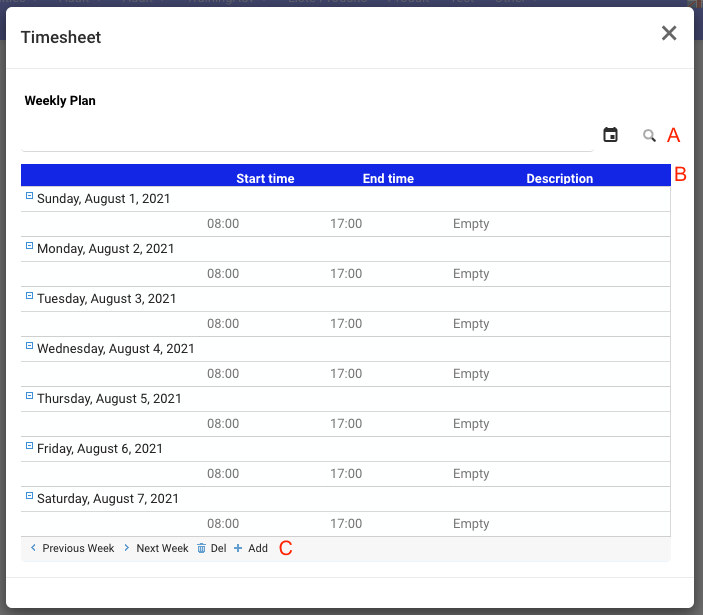Image resolution: width=703 pixels, height=615 pixels.
Task: Click the Next Week arrow icon
Action: [x=126, y=548]
